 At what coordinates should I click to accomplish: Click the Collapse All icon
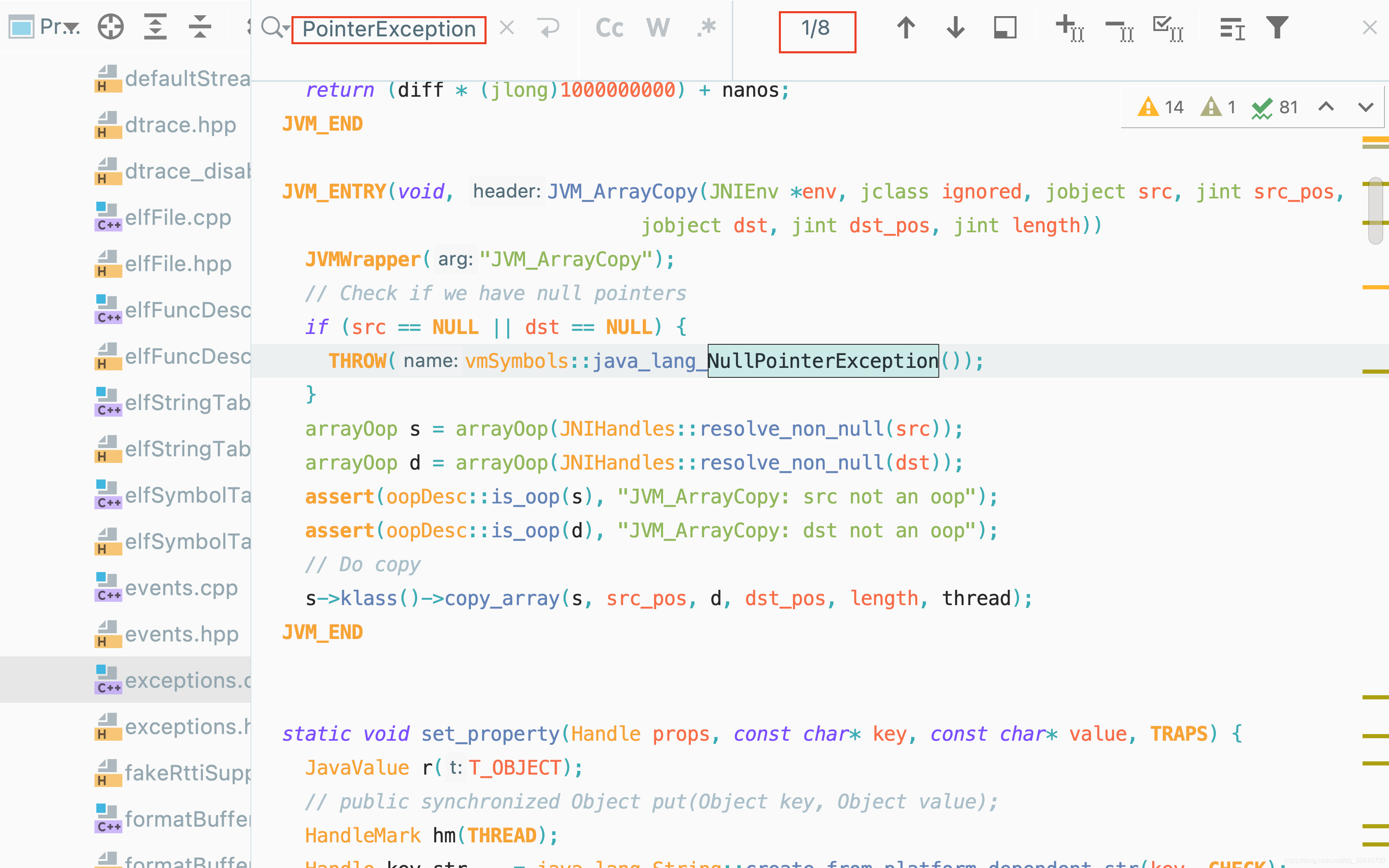[200, 27]
